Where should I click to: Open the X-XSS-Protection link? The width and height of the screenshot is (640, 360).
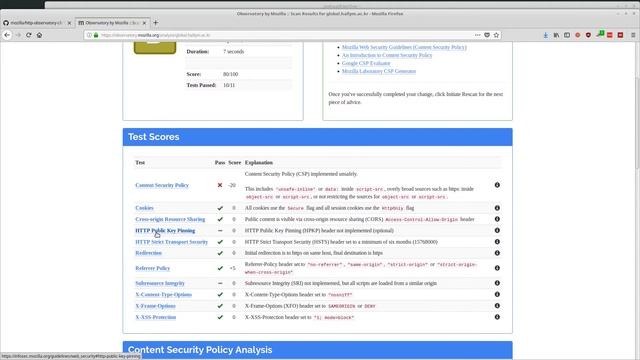(156, 317)
